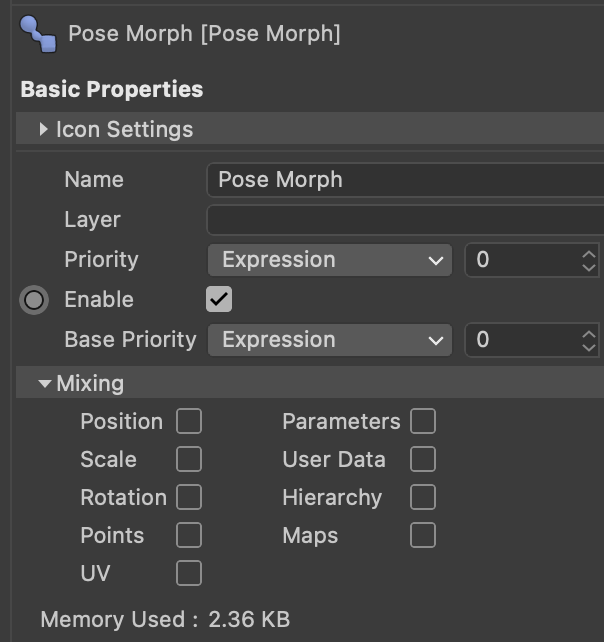Click the Enable keyframe circle button
This screenshot has height=642, width=604.
(34, 300)
